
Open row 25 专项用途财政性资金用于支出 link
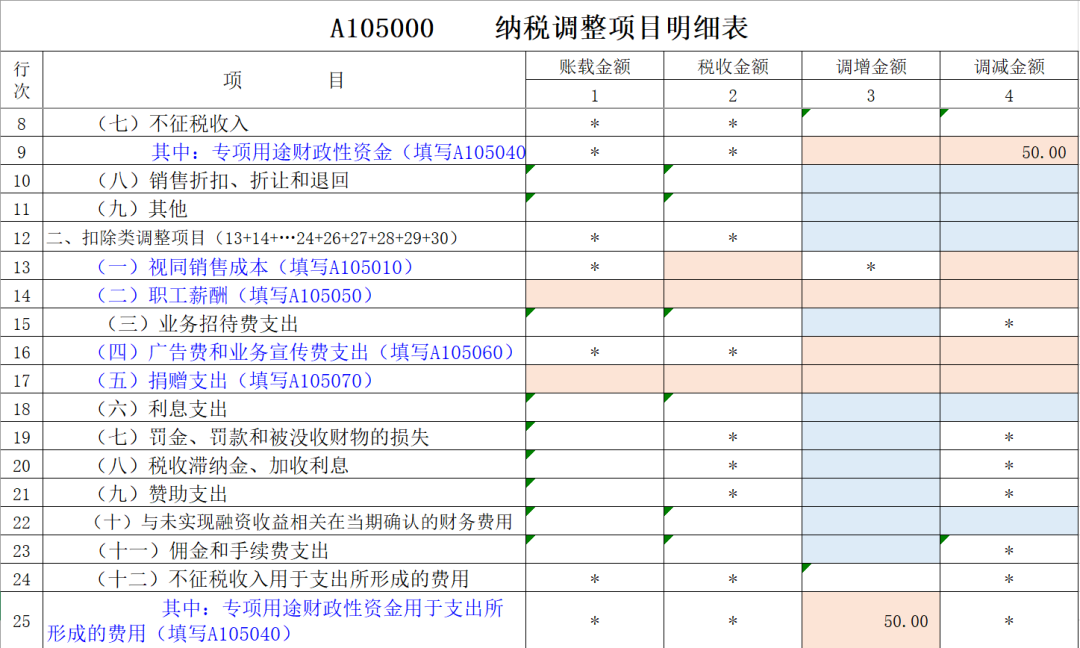pyautogui.click(x=275, y=621)
